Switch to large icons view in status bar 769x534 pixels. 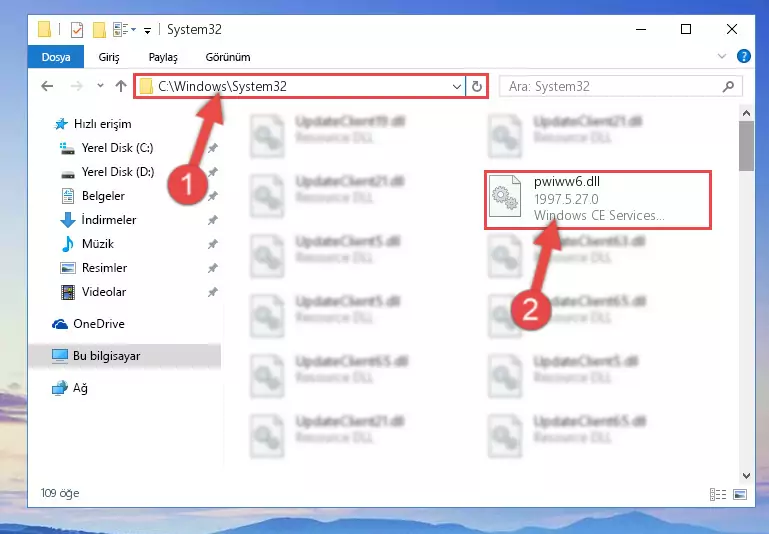click(740, 494)
